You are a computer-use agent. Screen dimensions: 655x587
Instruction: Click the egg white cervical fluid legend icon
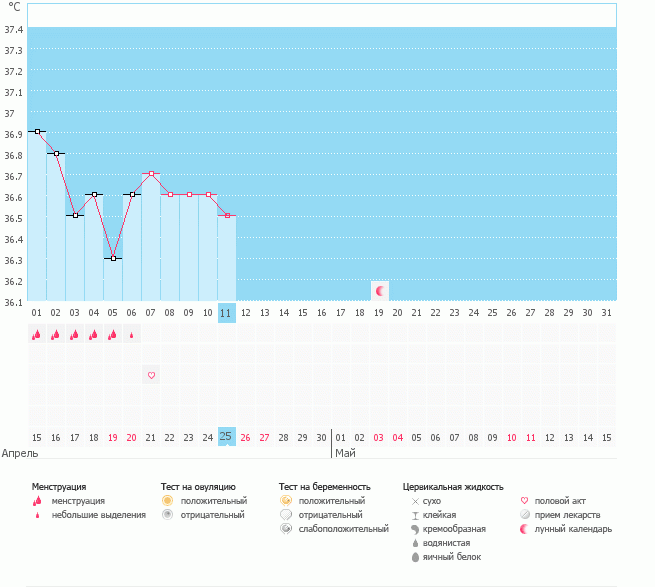click(x=414, y=556)
